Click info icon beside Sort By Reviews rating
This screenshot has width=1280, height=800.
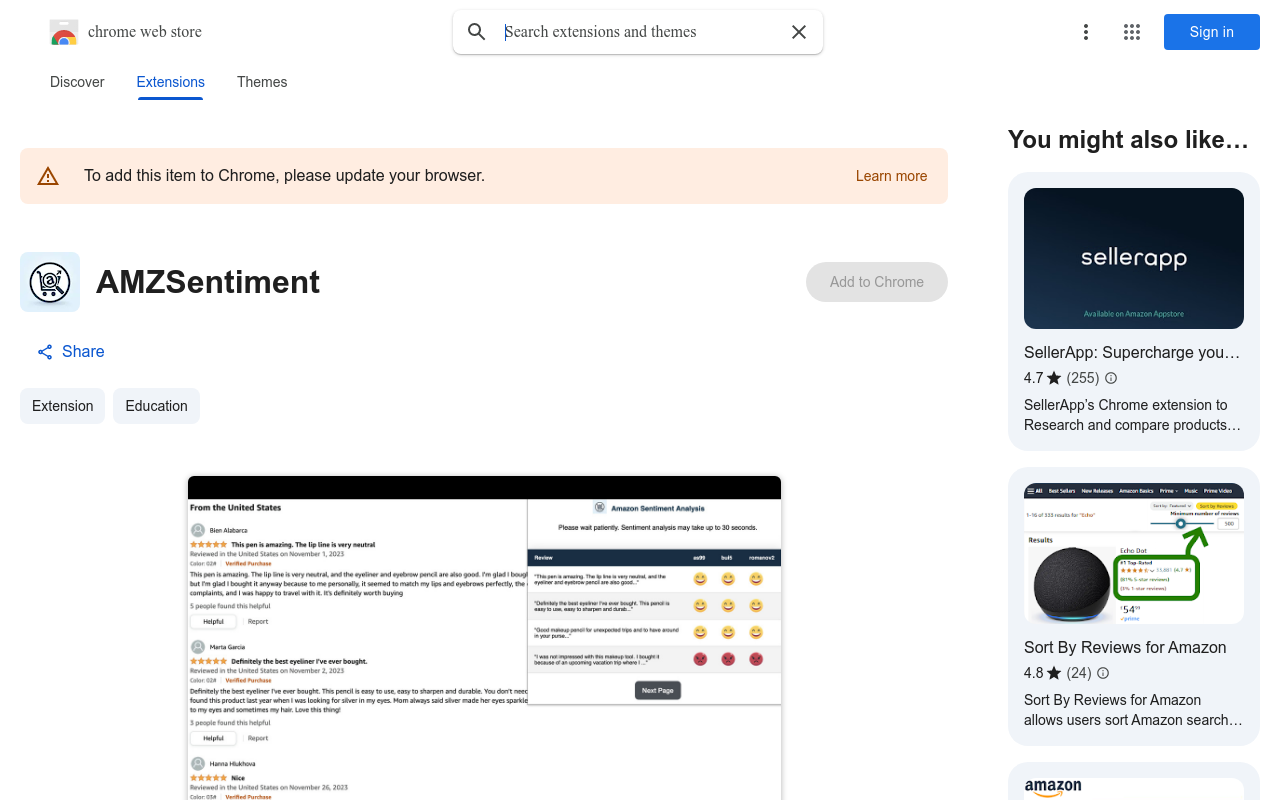pos(1103,673)
